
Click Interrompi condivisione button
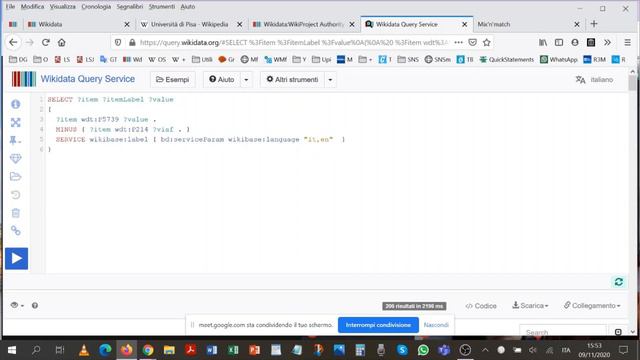coord(378,325)
